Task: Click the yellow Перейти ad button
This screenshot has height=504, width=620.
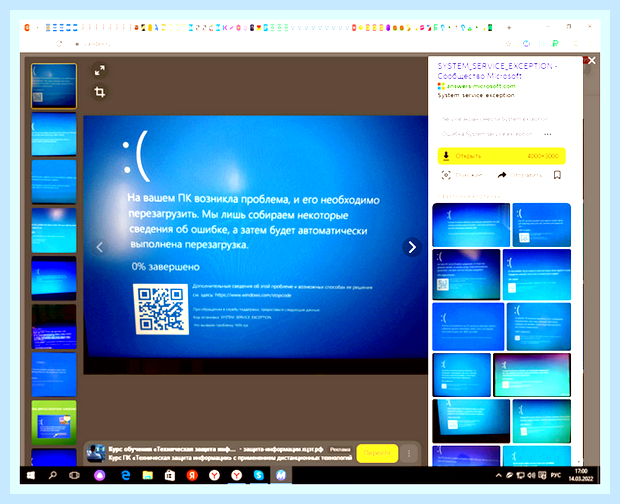Action: [377, 453]
